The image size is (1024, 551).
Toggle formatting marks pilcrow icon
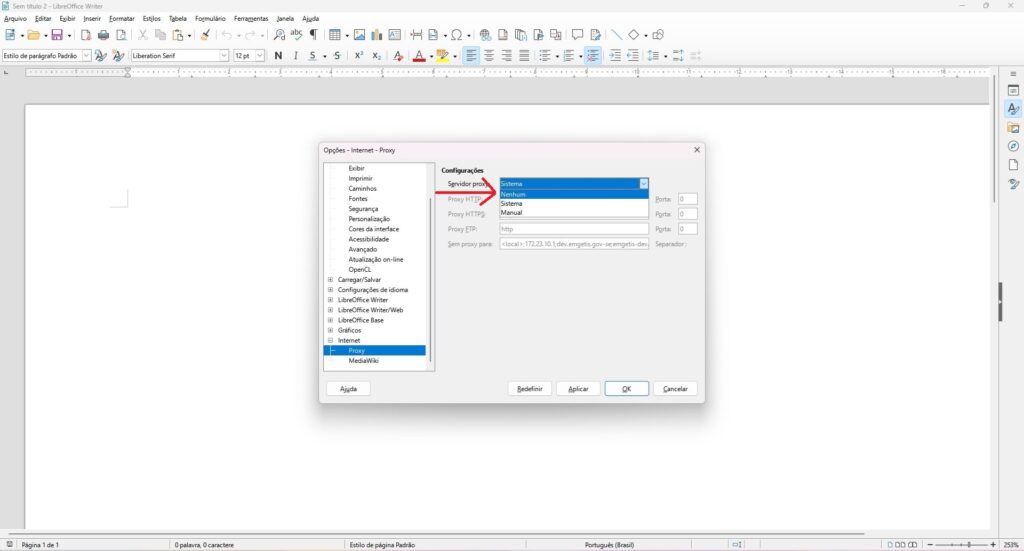(313, 35)
